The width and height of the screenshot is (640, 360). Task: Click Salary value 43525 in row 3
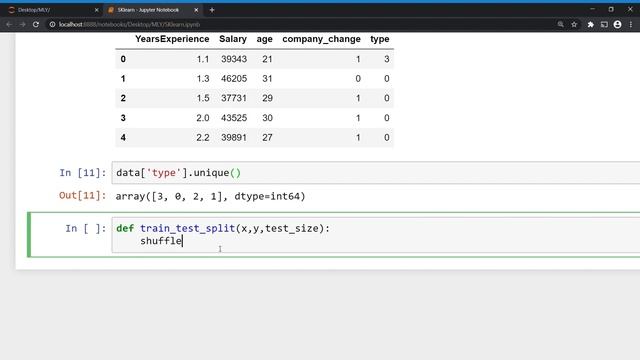coord(234,118)
